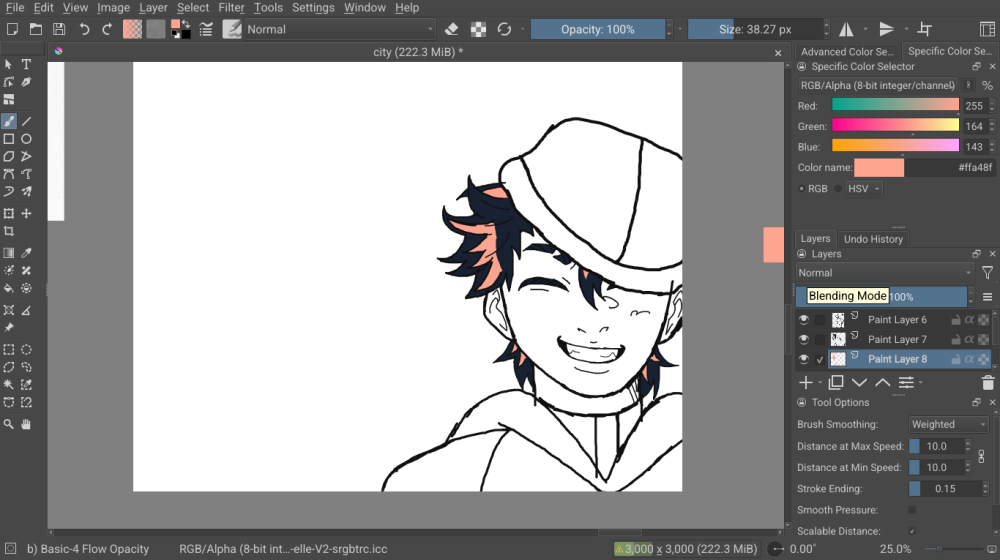Select the Move tool
1000x560 pixels.
pos(26,214)
